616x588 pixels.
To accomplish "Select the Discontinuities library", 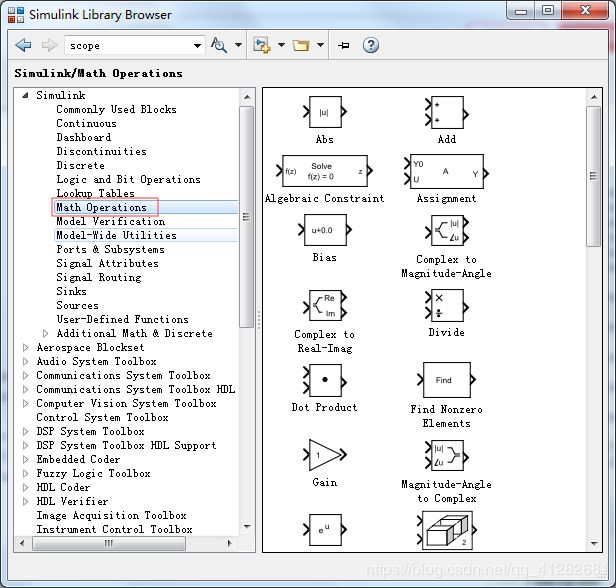I will pos(101,151).
